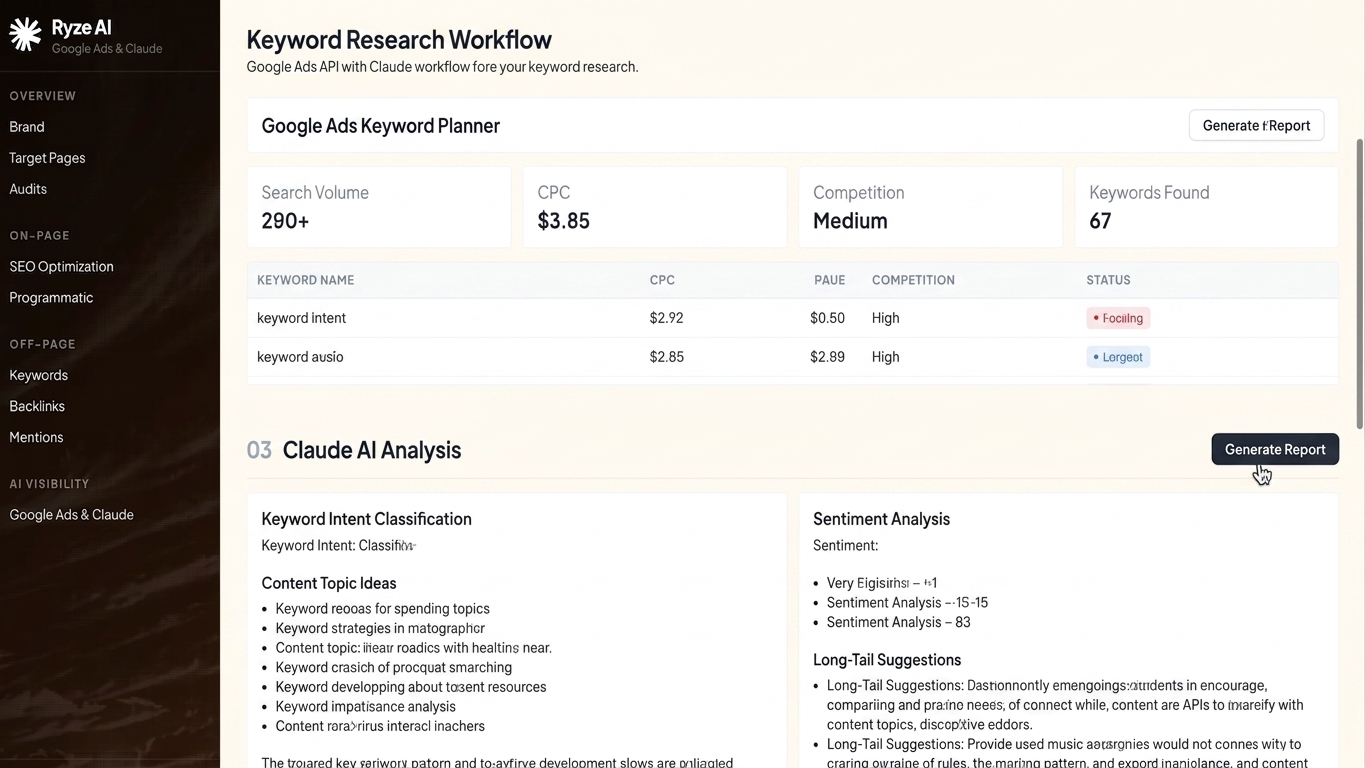Click the Long-Tail Suggestions heading
The width and height of the screenshot is (1365, 768).
[887, 660]
